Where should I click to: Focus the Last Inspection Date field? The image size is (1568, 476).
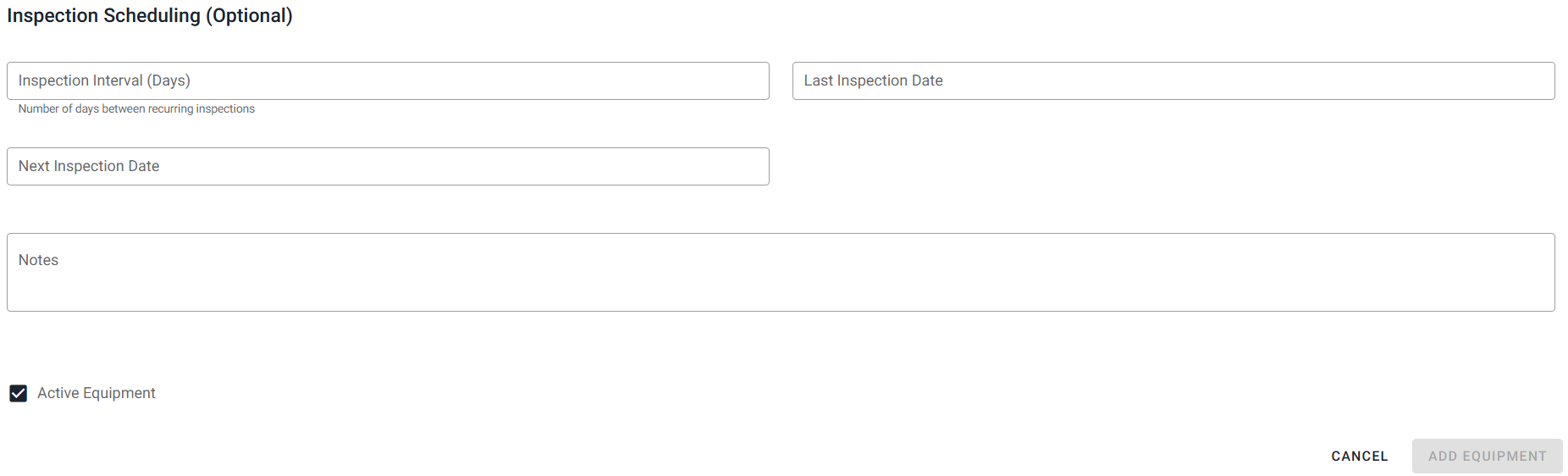[x=1173, y=80]
